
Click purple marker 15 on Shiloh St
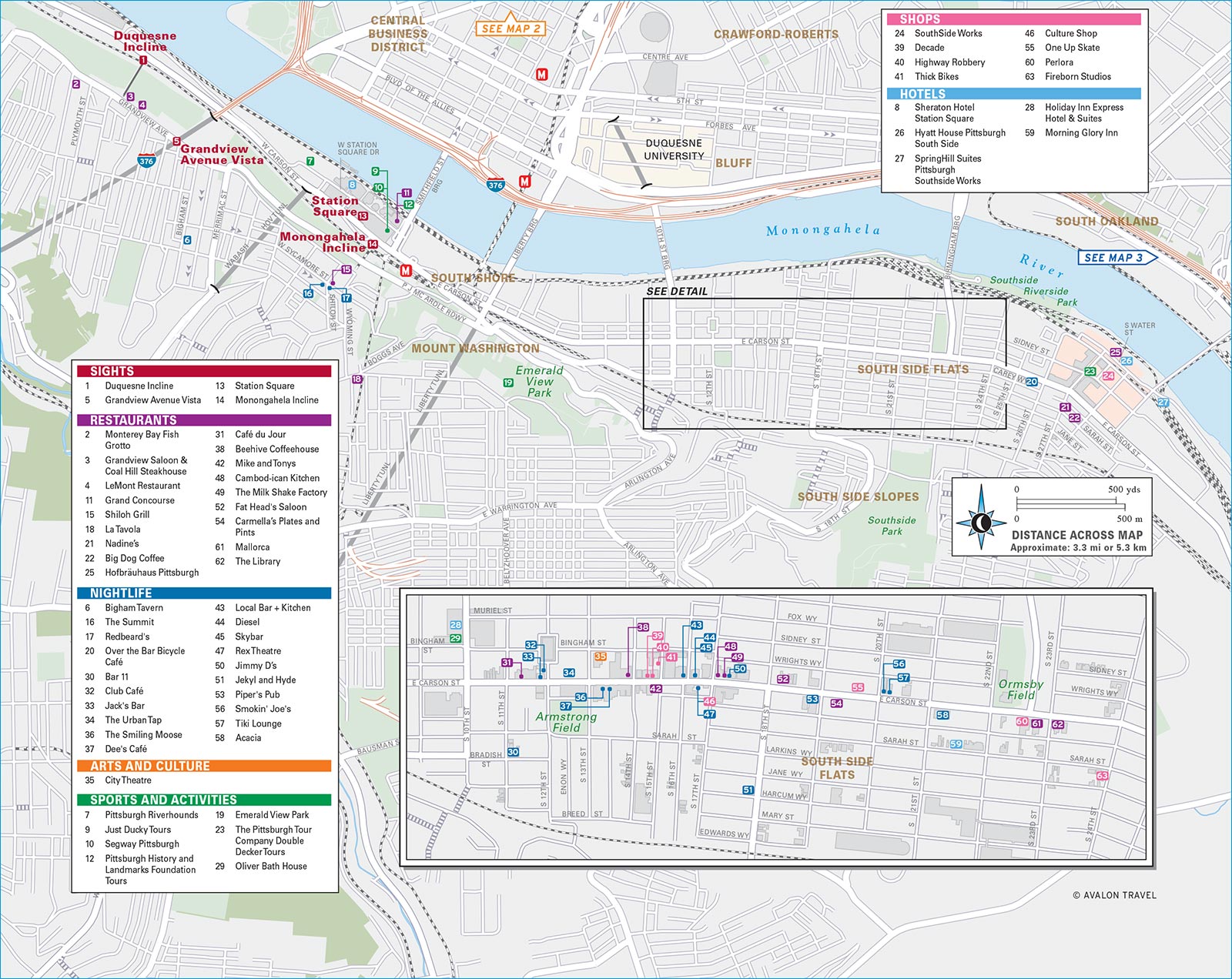[346, 269]
